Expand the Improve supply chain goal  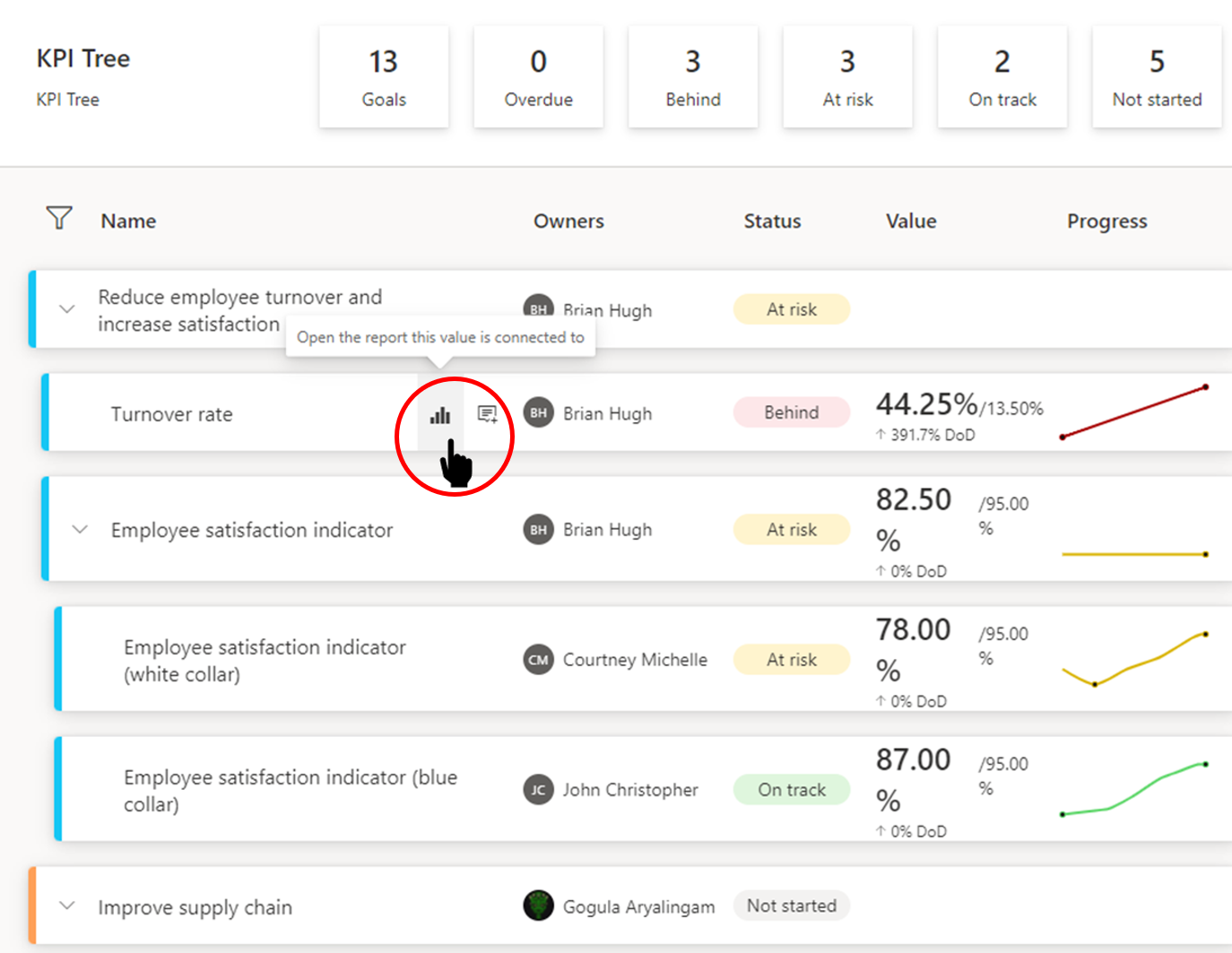tap(66, 905)
